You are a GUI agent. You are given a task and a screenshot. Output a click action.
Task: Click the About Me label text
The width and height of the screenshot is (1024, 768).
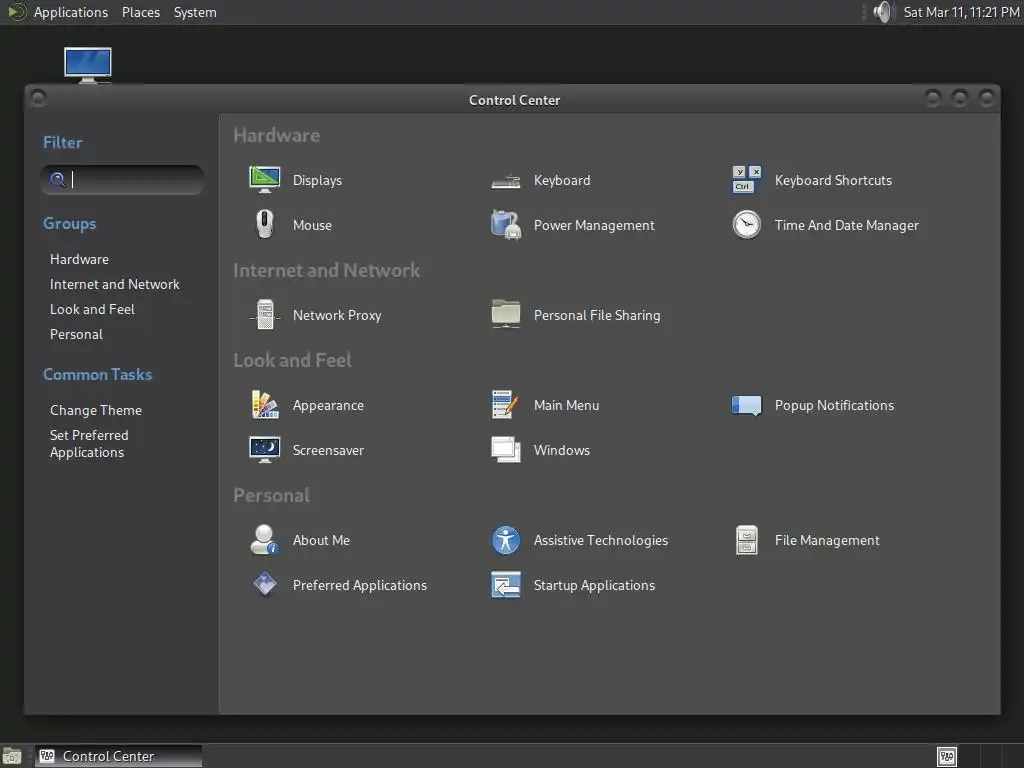[x=321, y=541]
